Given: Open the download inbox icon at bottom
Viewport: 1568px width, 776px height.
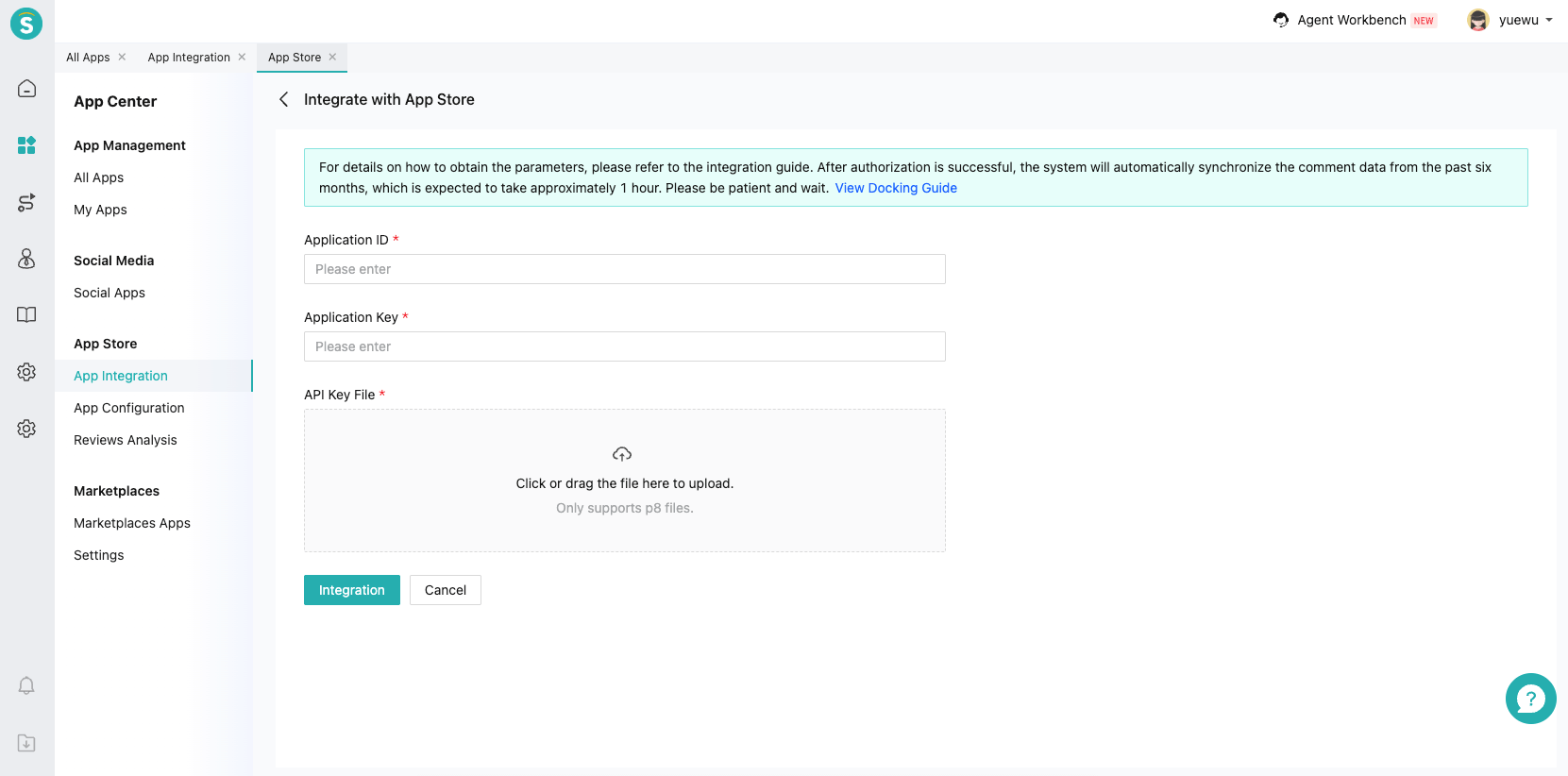Looking at the screenshot, I should click(x=26, y=743).
